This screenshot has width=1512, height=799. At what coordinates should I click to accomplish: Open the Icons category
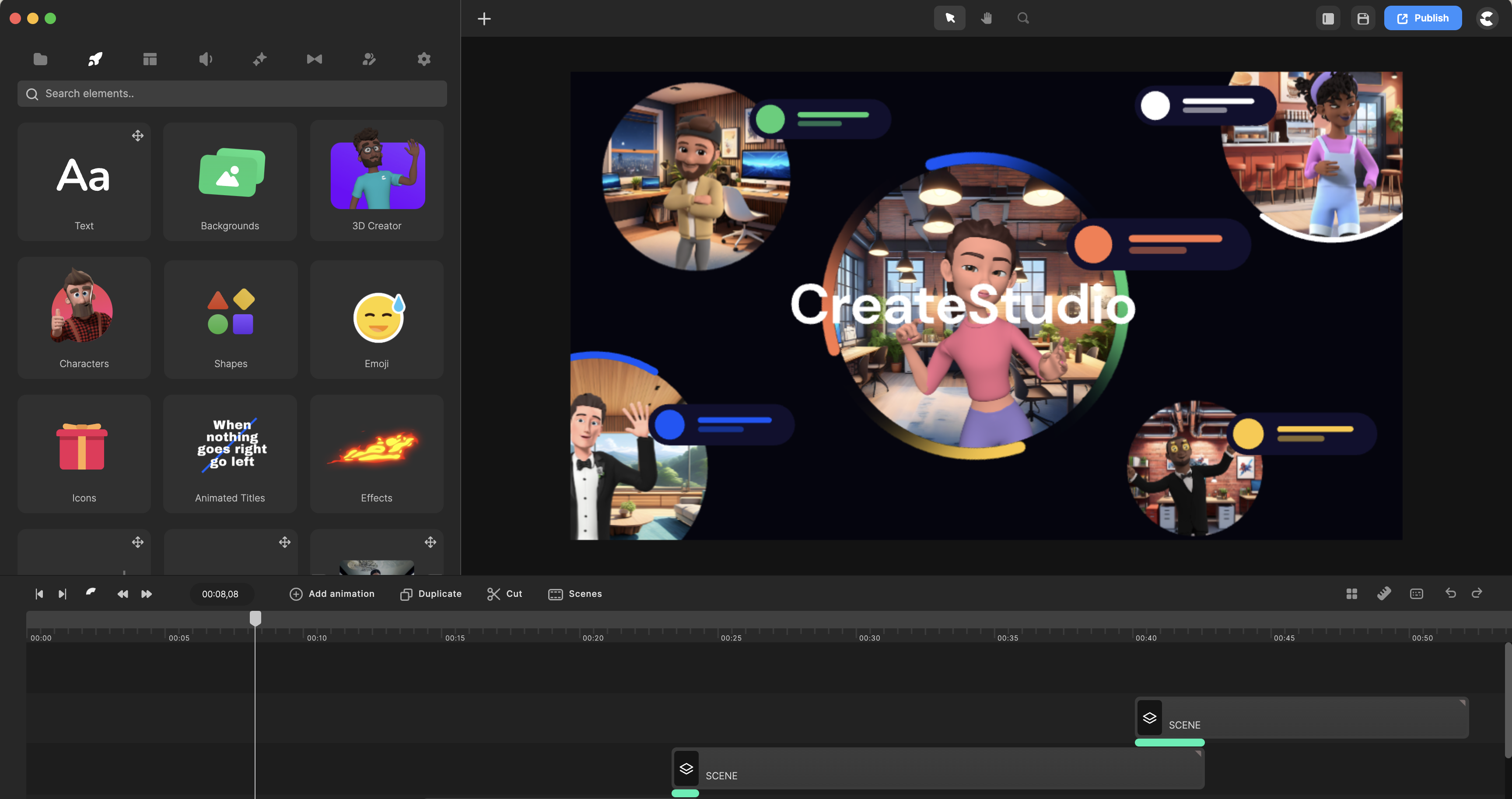point(84,454)
